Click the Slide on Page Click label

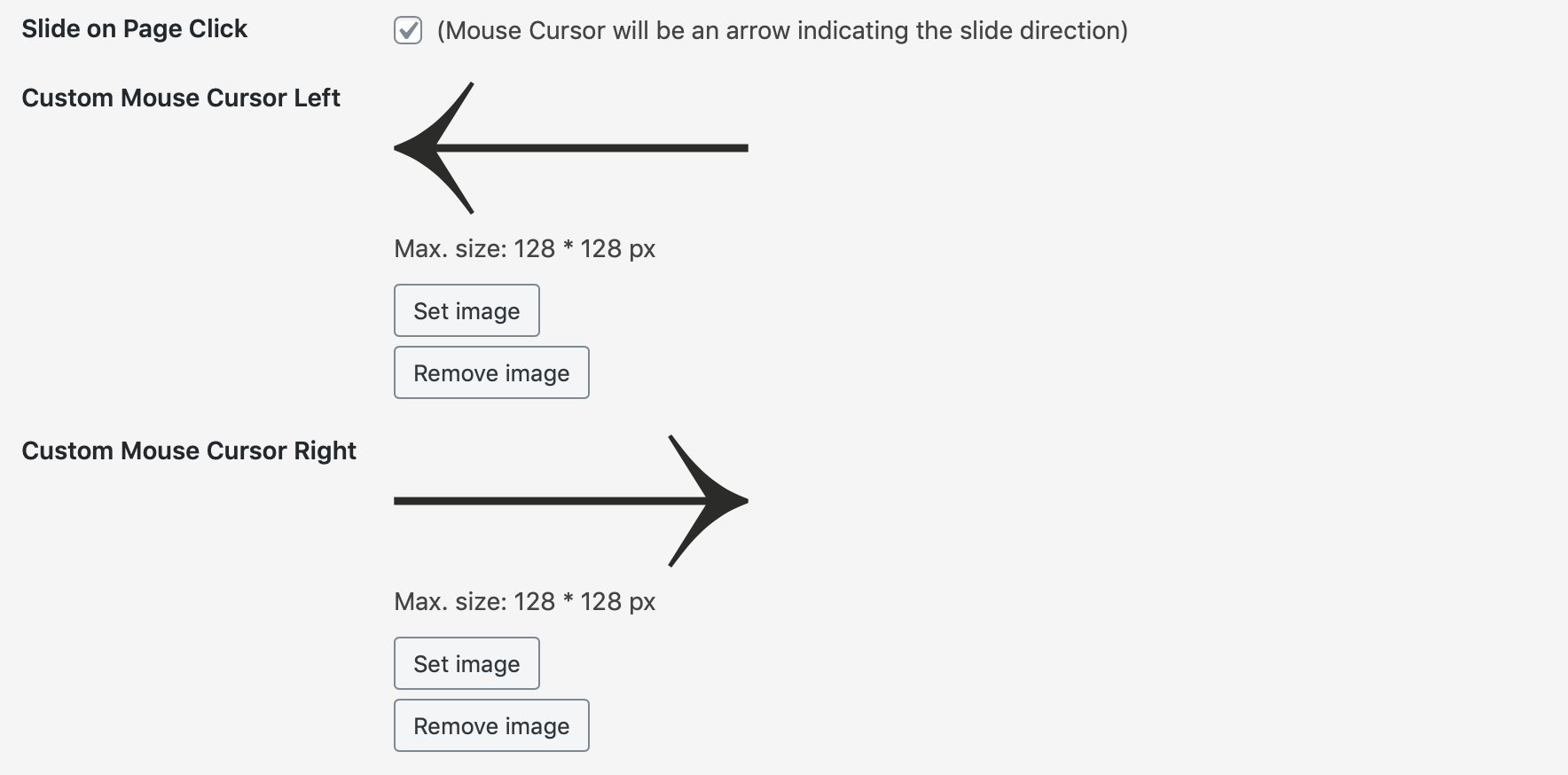click(x=134, y=29)
